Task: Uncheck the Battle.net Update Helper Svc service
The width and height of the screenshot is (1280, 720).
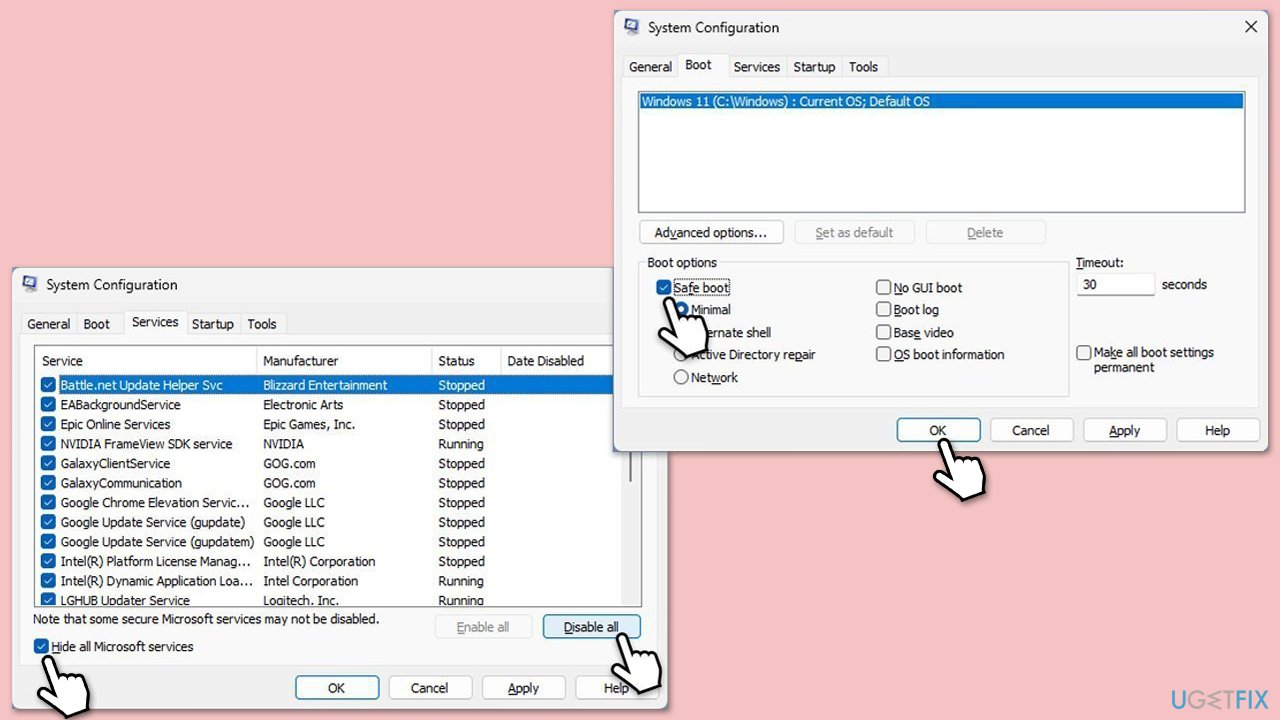Action: point(48,385)
